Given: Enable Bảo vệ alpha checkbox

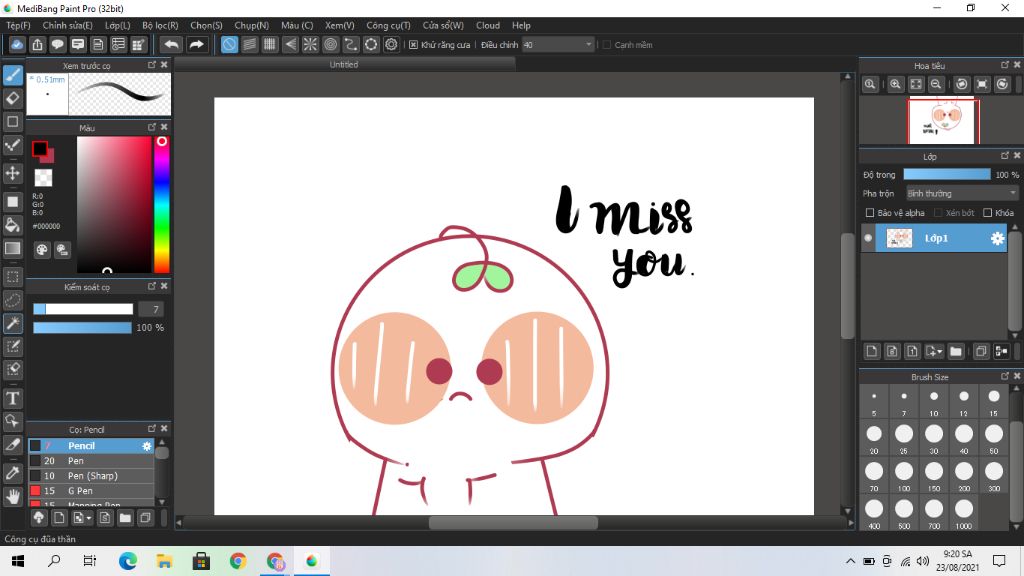Looking at the screenshot, I should 869,213.
